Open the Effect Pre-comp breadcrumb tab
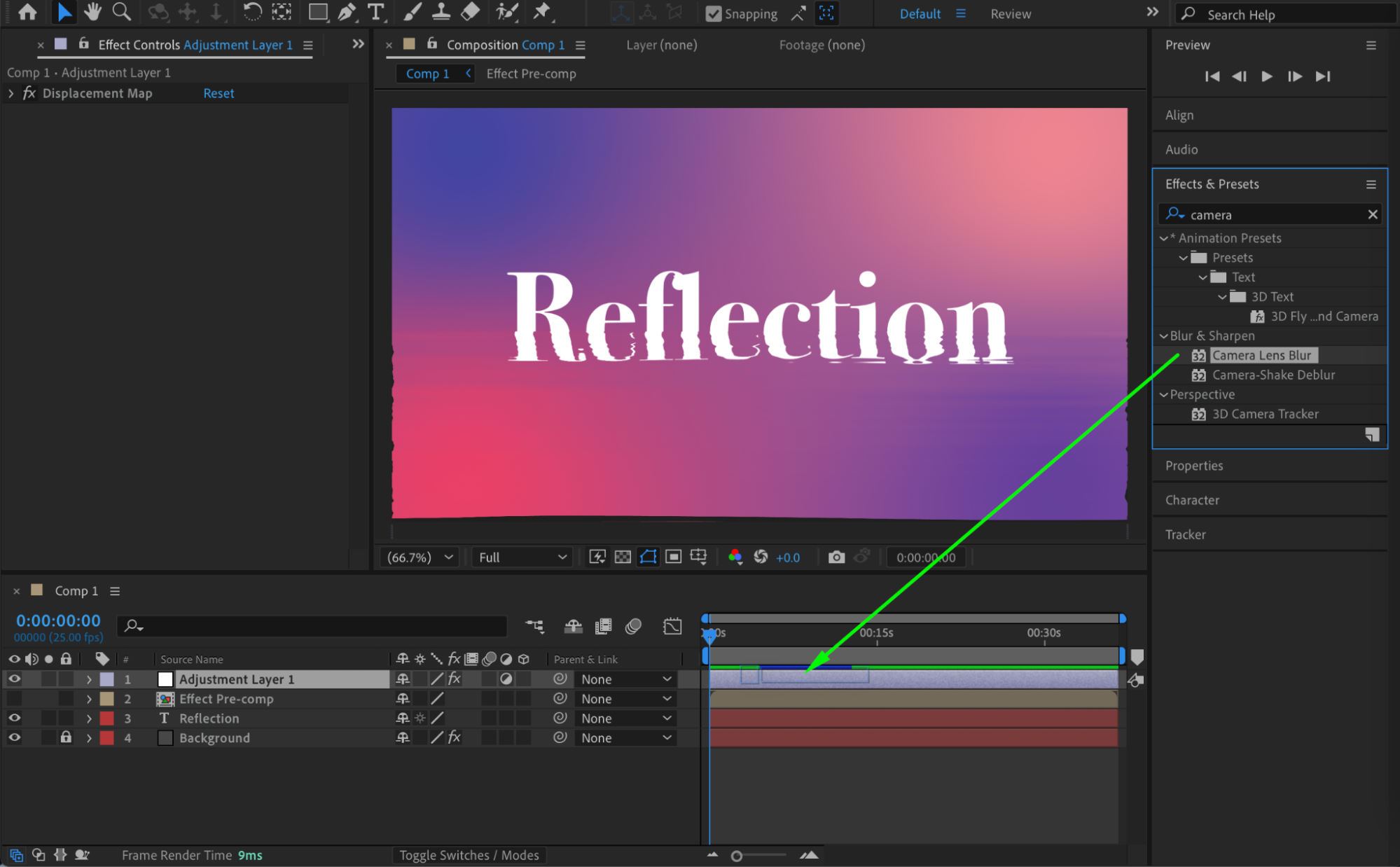1400x867 pixels. coord(531,74)
